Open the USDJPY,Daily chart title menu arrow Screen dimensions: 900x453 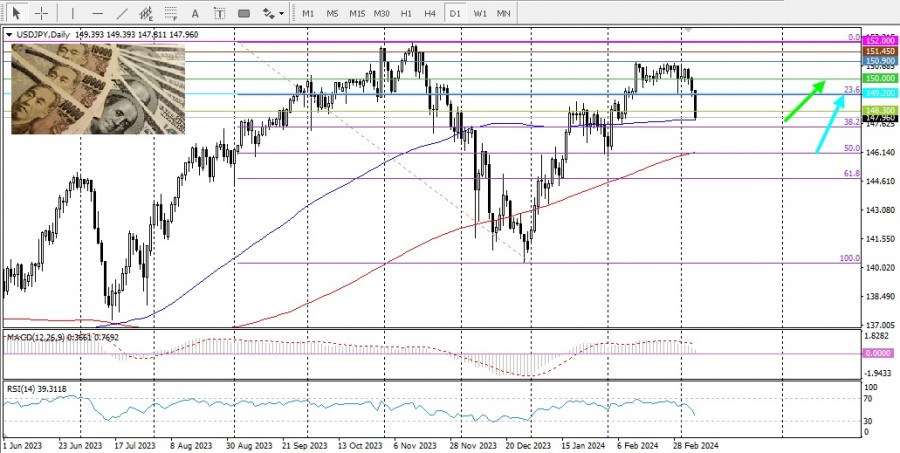pos(9,35)
